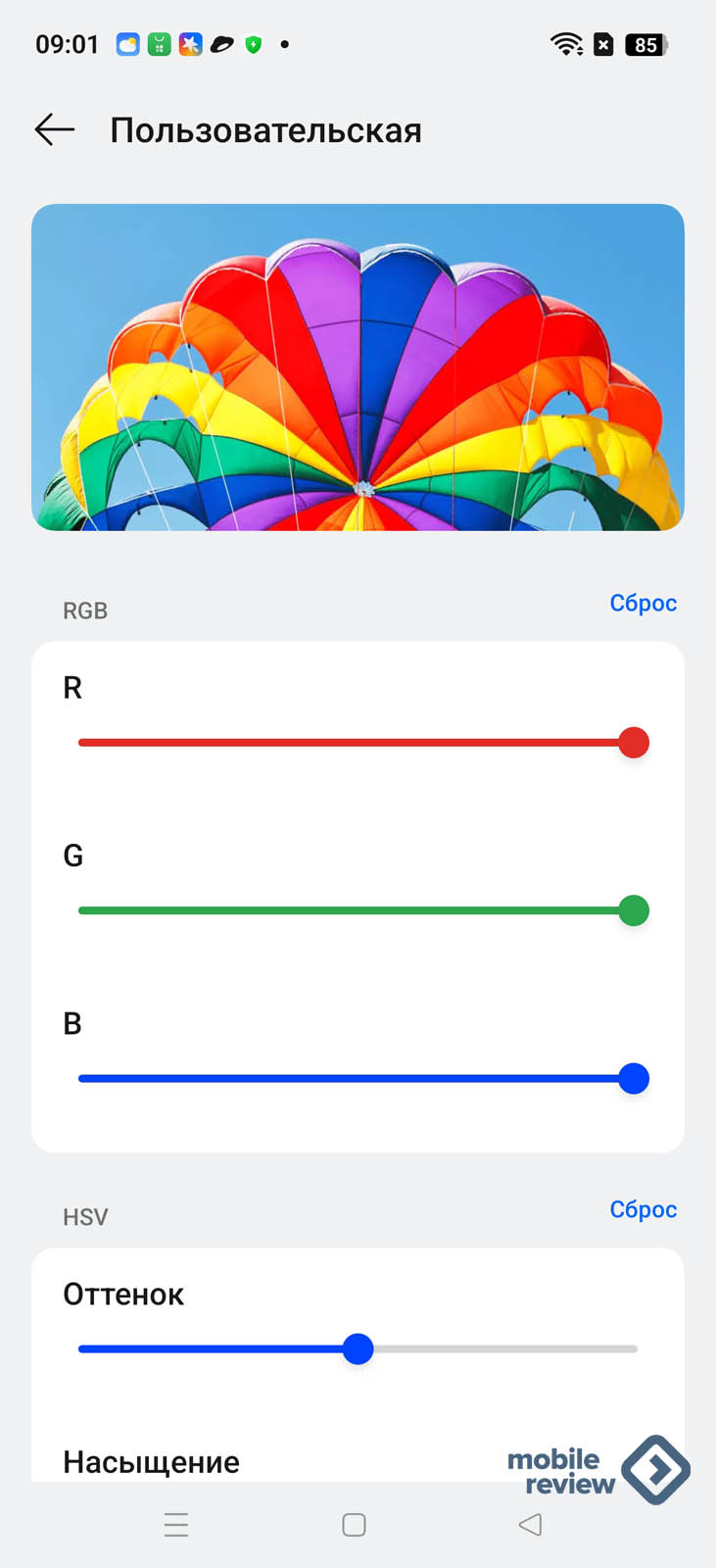Click the red R slider handle

pyautogui.click(x=634, y=743)
